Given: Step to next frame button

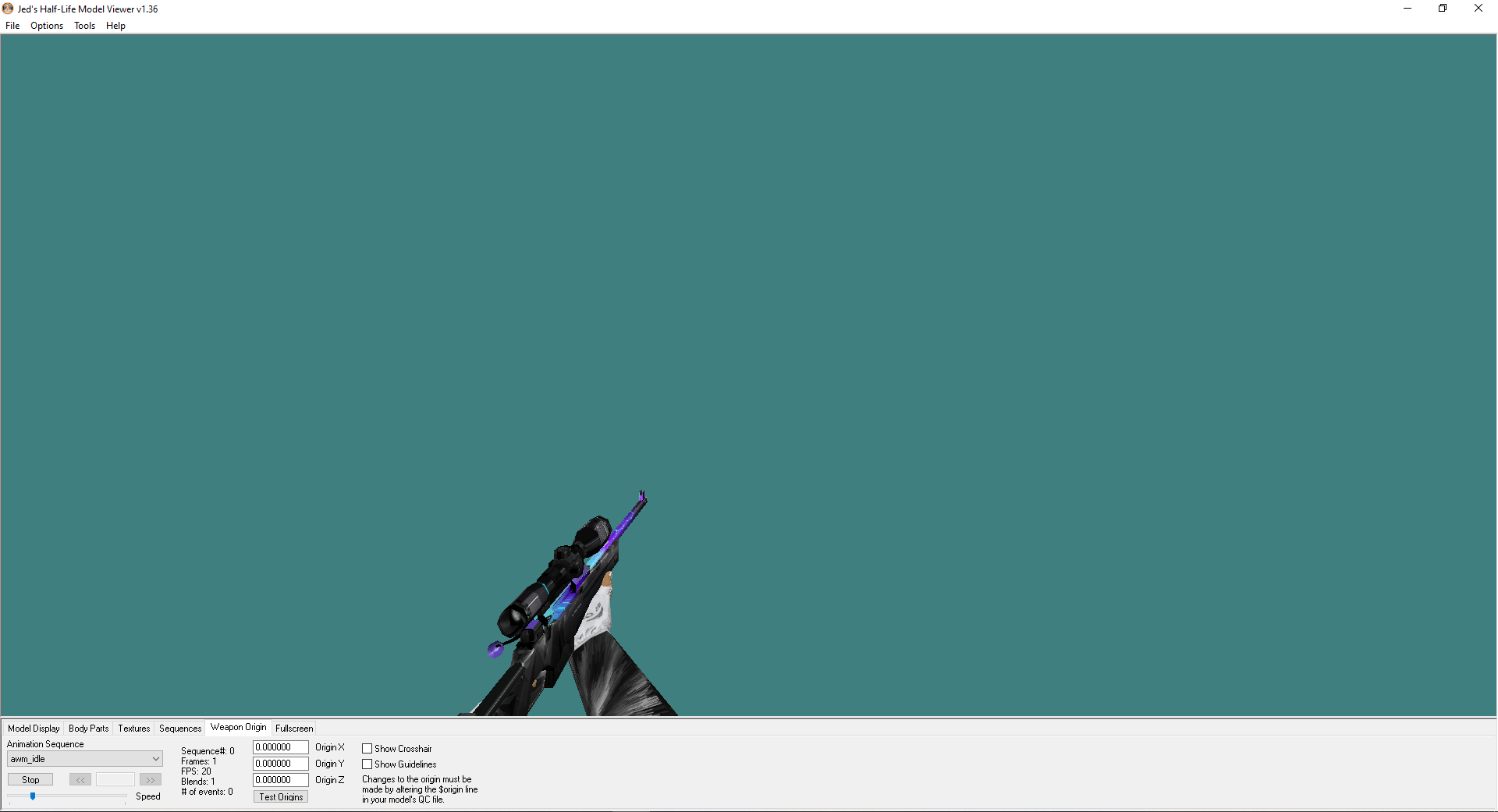Looking at the screenshot, I should coord(151,779).
